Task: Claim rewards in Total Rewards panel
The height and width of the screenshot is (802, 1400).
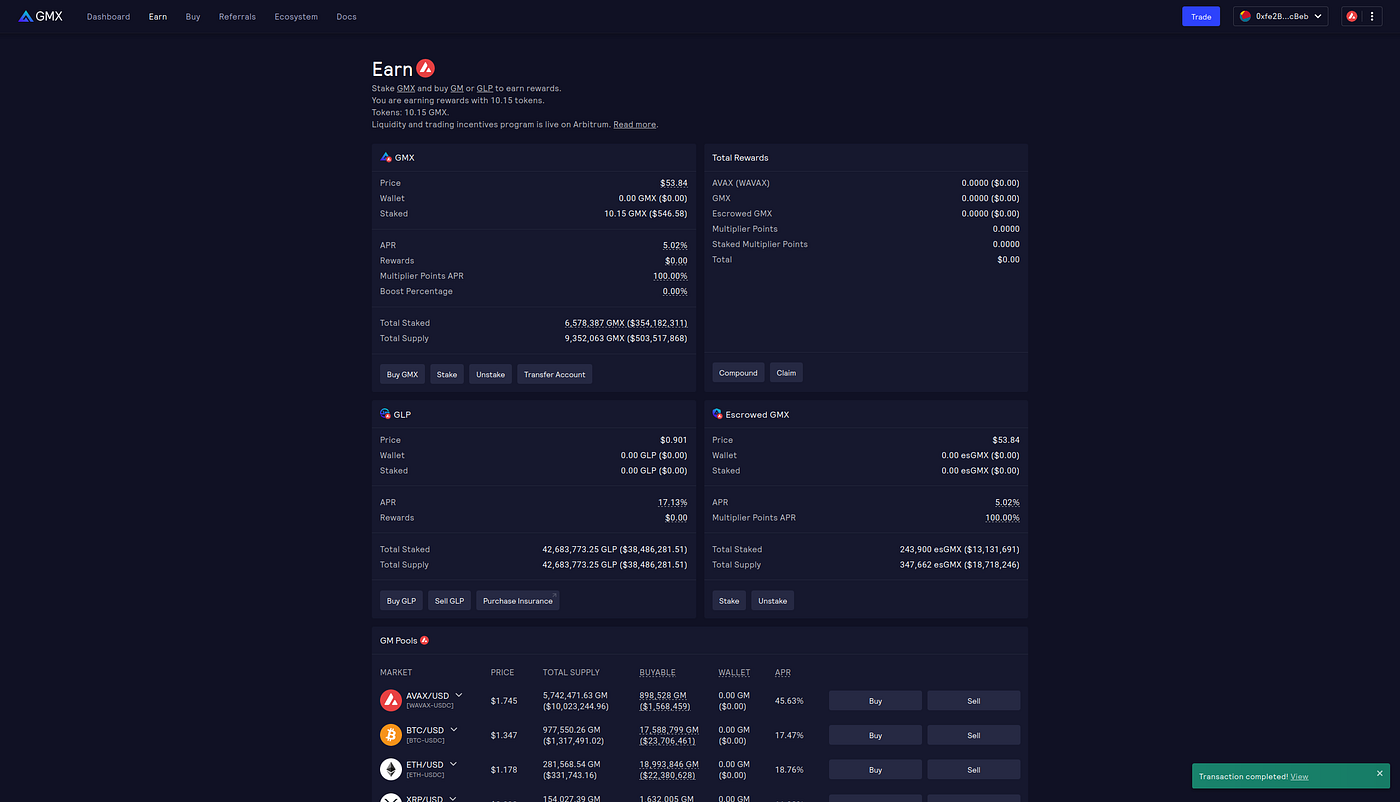Action: coord(786,372)
